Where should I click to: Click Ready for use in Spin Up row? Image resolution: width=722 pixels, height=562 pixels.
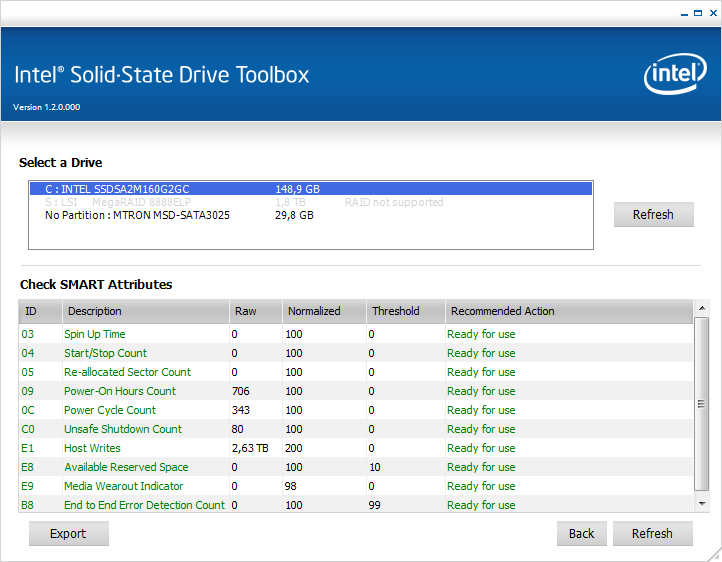481,334
